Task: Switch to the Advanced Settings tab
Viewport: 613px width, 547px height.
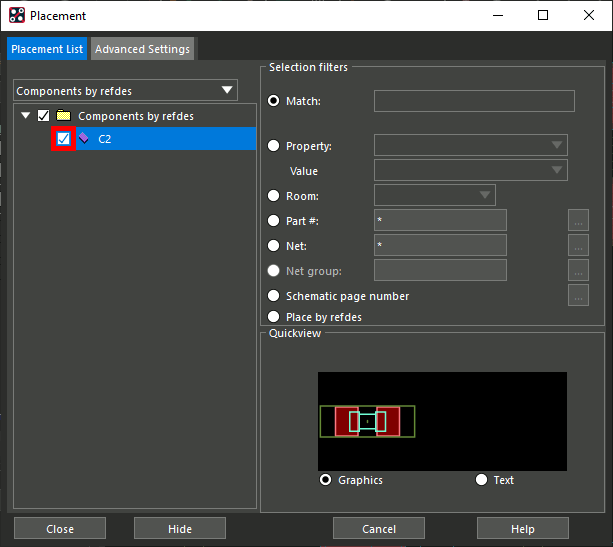Action: pyautogui.click(x=142, y=49)
